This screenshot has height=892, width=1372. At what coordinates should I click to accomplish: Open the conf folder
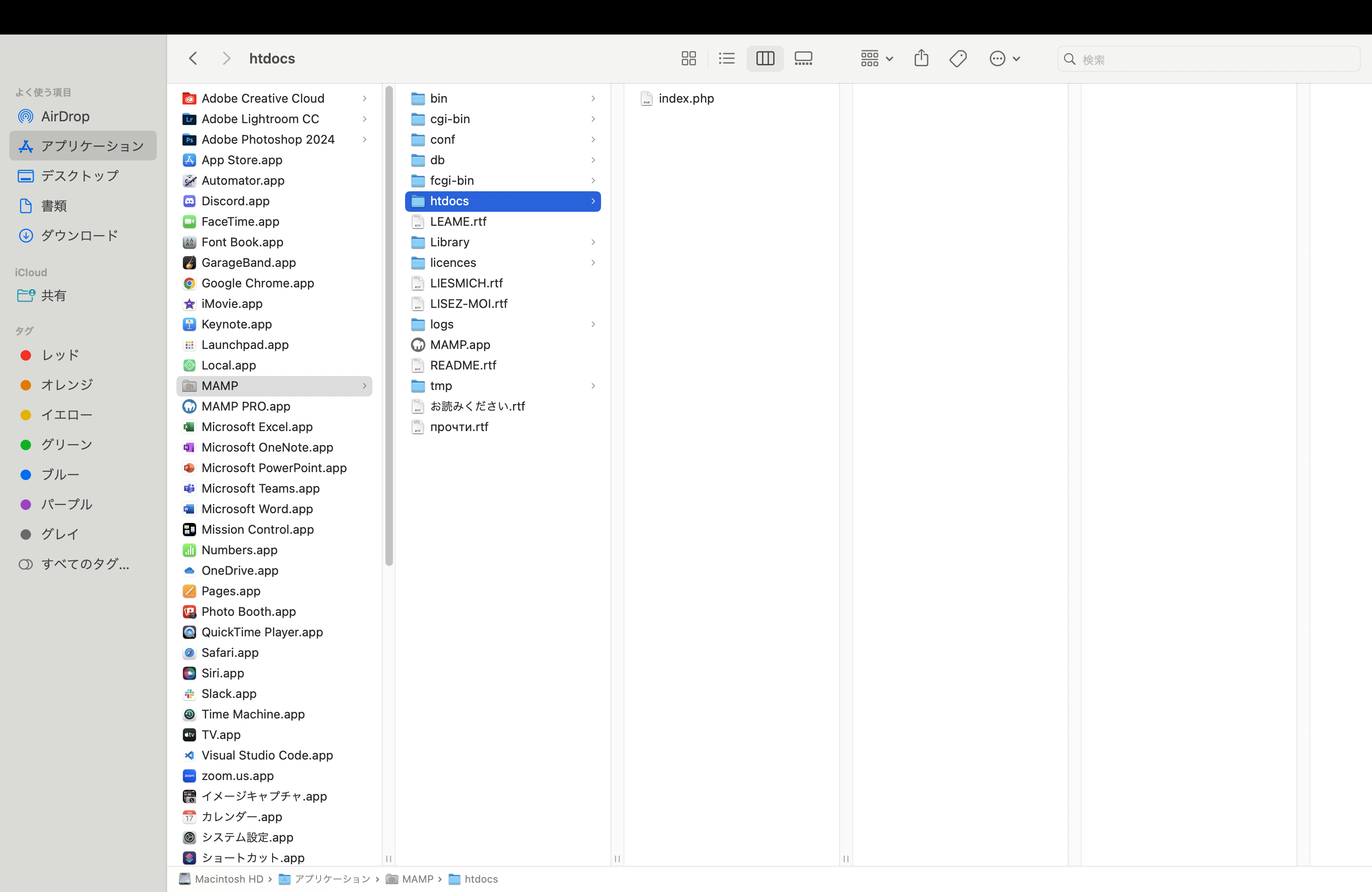point(503,139)
